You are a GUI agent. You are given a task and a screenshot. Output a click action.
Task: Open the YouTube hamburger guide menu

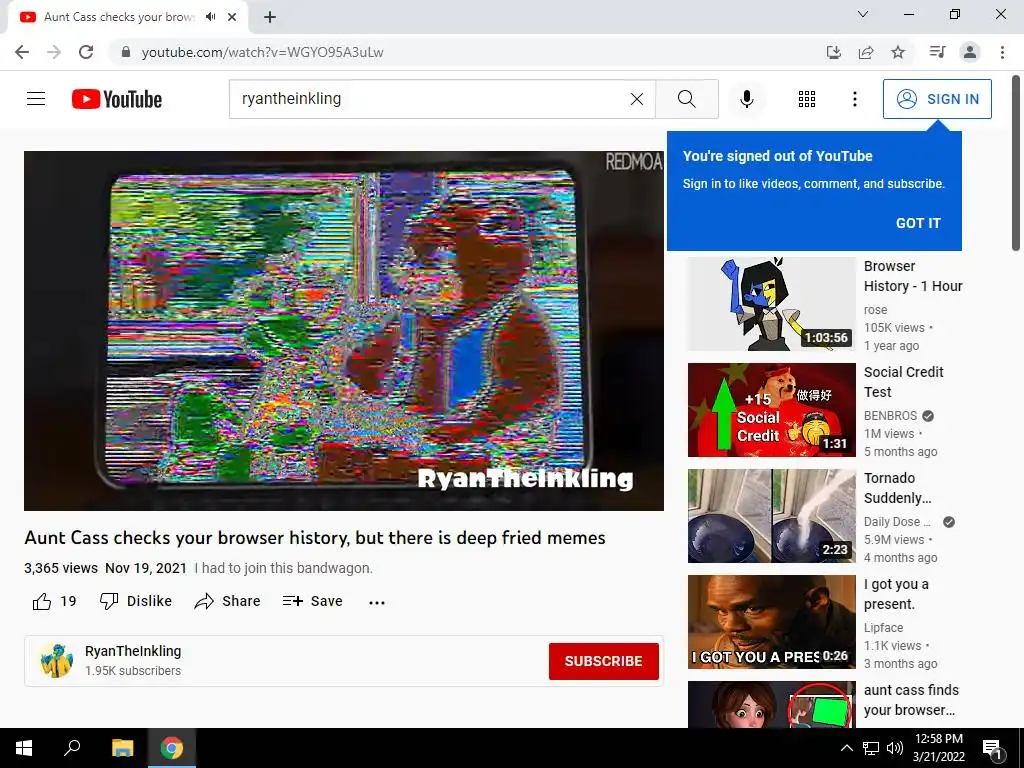pos(36,99)
